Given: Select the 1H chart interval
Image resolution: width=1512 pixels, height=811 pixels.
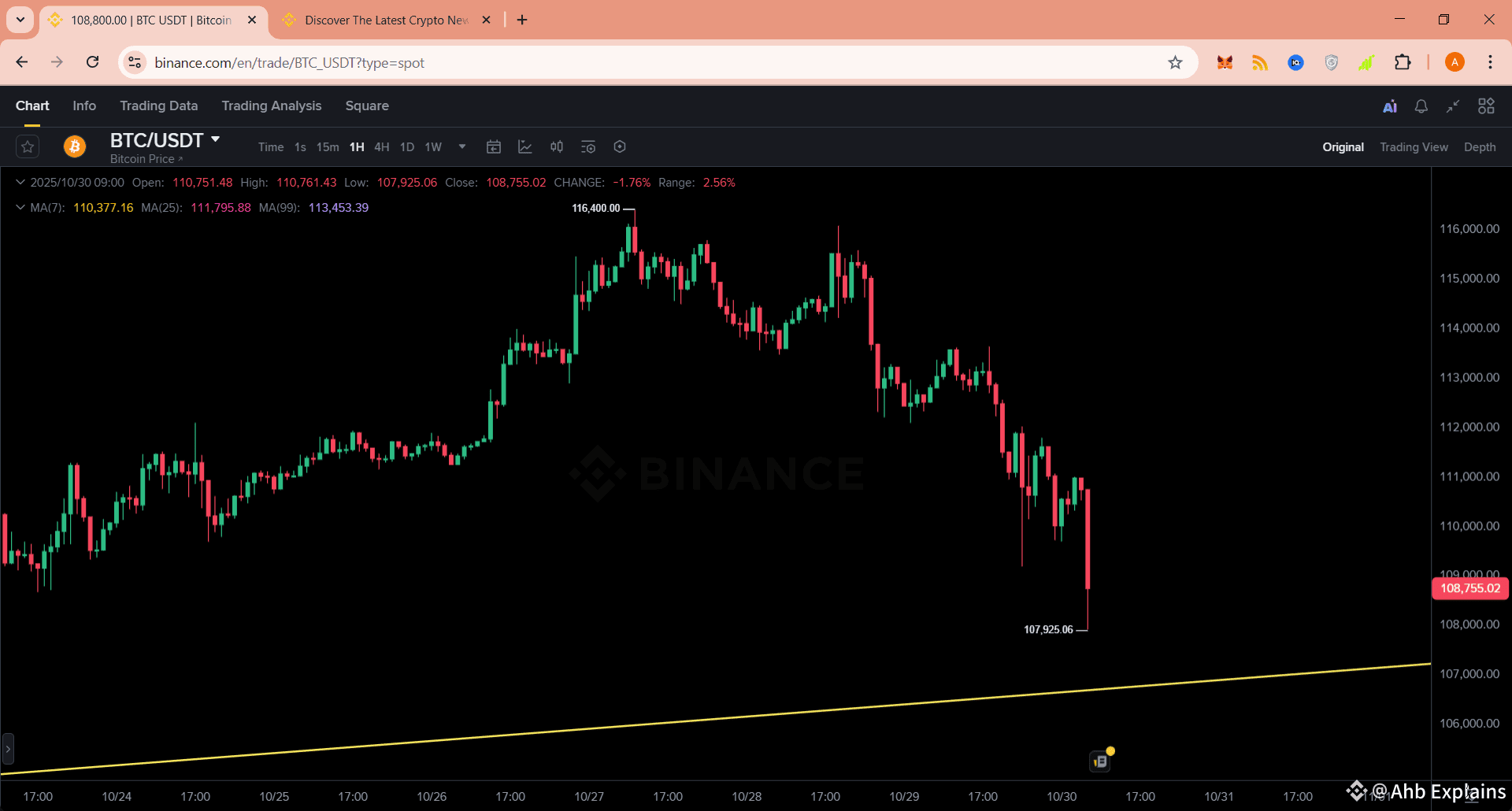Looking at the screenshot, I should [357, 147].
